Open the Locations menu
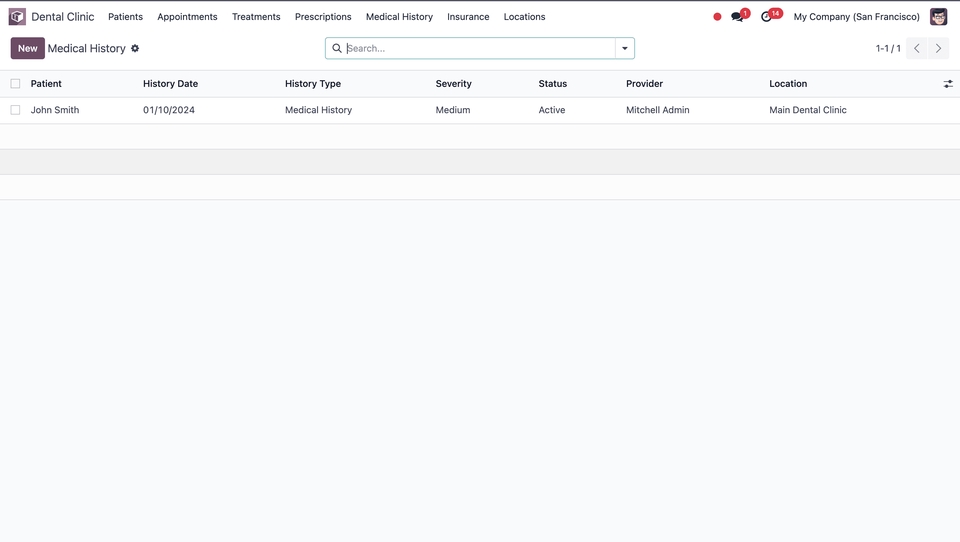 (x=525, y=17)
